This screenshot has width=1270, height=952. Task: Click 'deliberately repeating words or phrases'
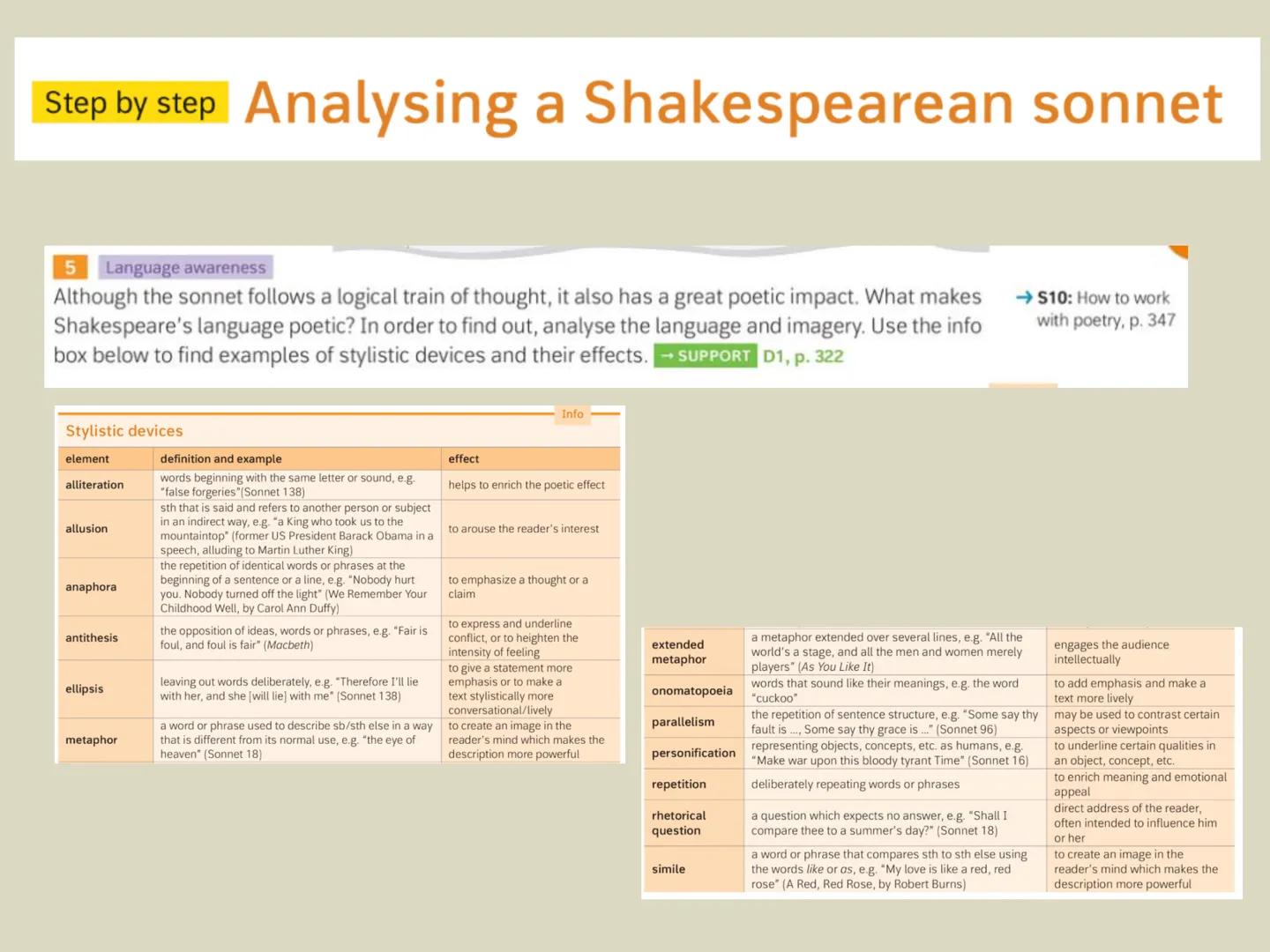point(855,785)
